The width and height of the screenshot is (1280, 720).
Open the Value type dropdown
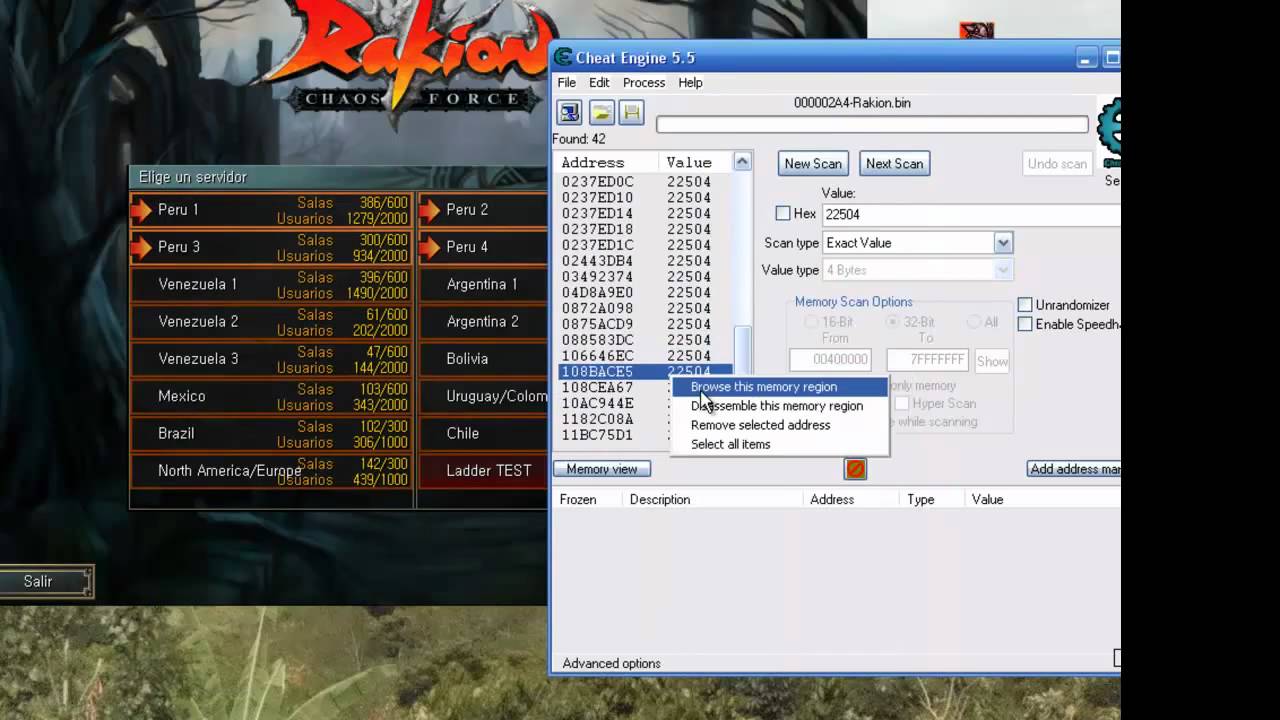coord(1003,270)
